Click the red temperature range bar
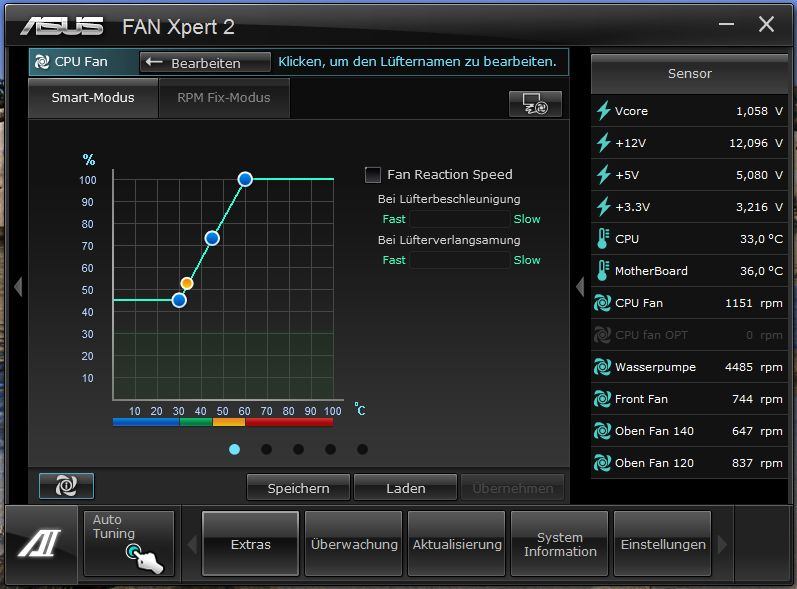The width and height of the screenshot is (797, 589). point(289,422)
